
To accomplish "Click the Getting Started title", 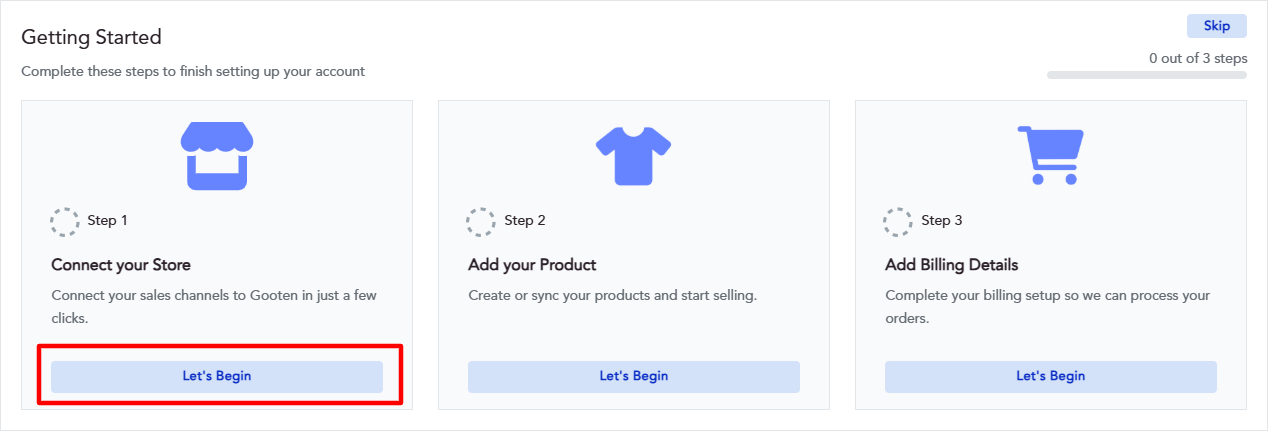I will (92, 37).
